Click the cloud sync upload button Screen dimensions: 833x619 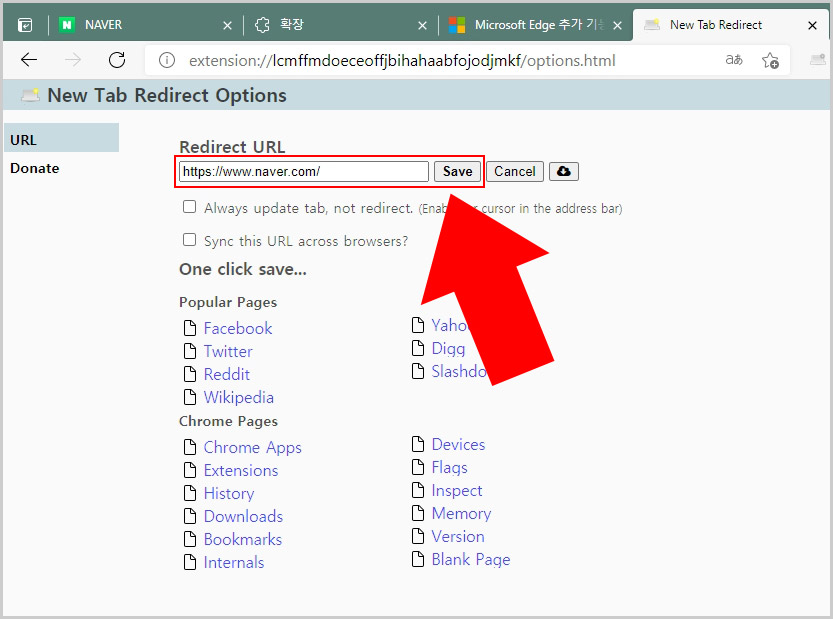point(564,172)
